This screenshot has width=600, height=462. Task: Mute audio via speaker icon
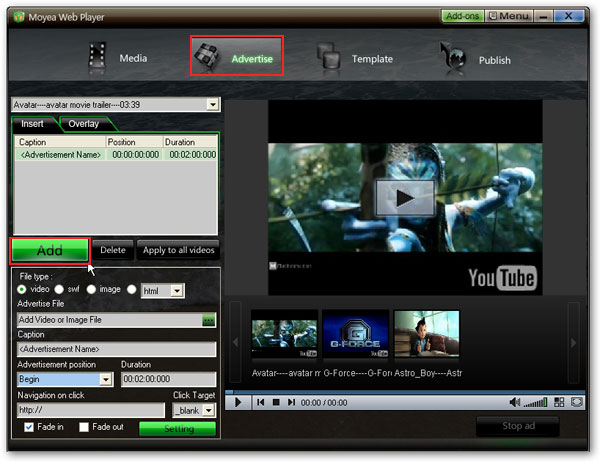click(515, 402)
